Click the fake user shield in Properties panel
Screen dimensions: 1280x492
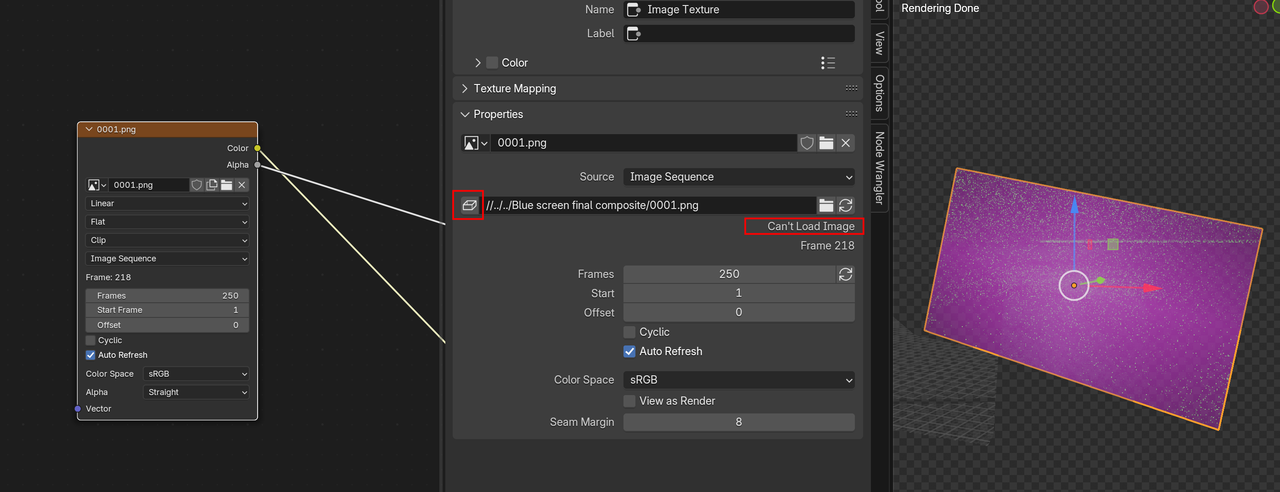(x=807, y=143)
